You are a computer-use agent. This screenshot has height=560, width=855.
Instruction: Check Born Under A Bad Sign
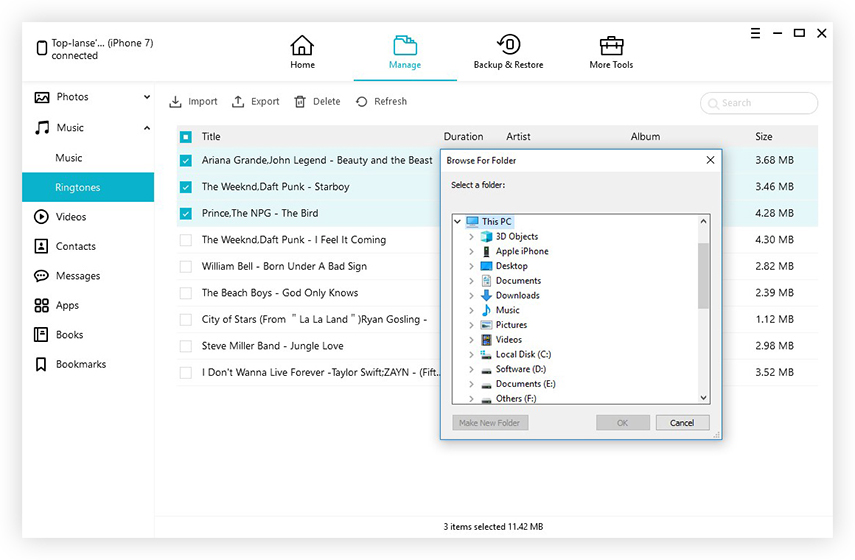point(186,267)
